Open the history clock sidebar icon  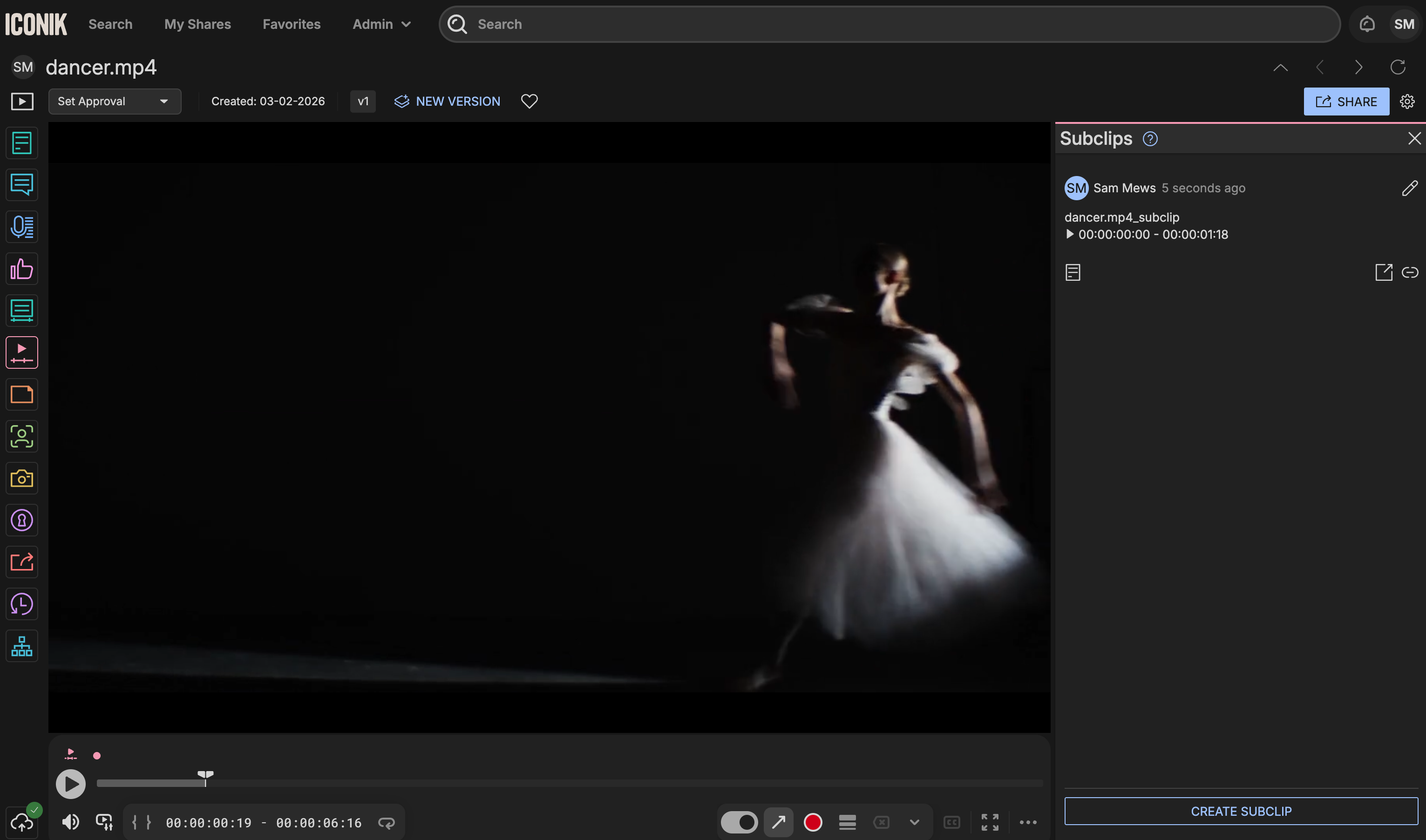21,604
